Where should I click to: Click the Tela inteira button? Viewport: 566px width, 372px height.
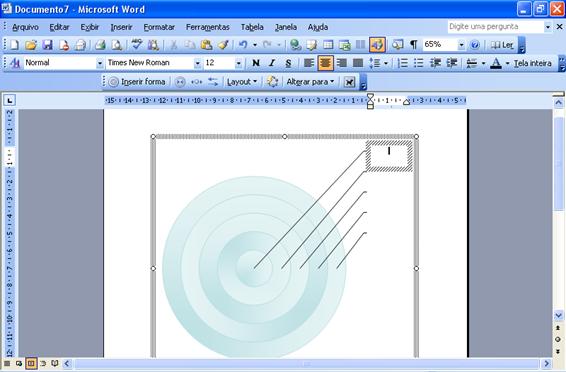(x=533, y=64)
